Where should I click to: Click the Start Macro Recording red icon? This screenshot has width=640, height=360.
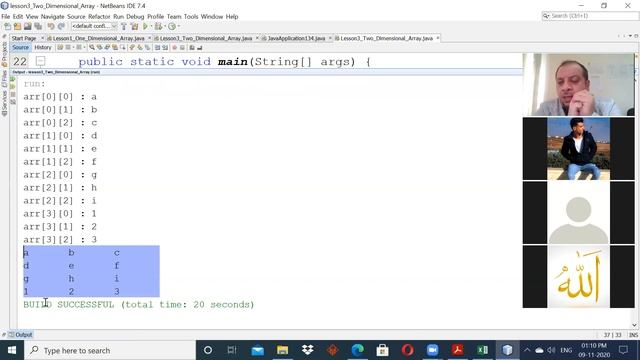(175, 48)
